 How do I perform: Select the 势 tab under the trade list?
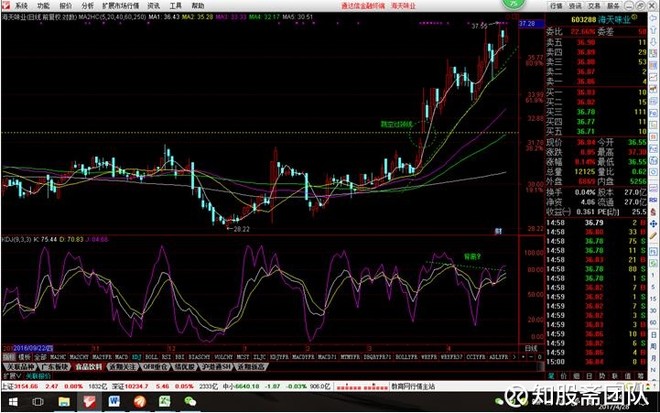tap(602, 376)
